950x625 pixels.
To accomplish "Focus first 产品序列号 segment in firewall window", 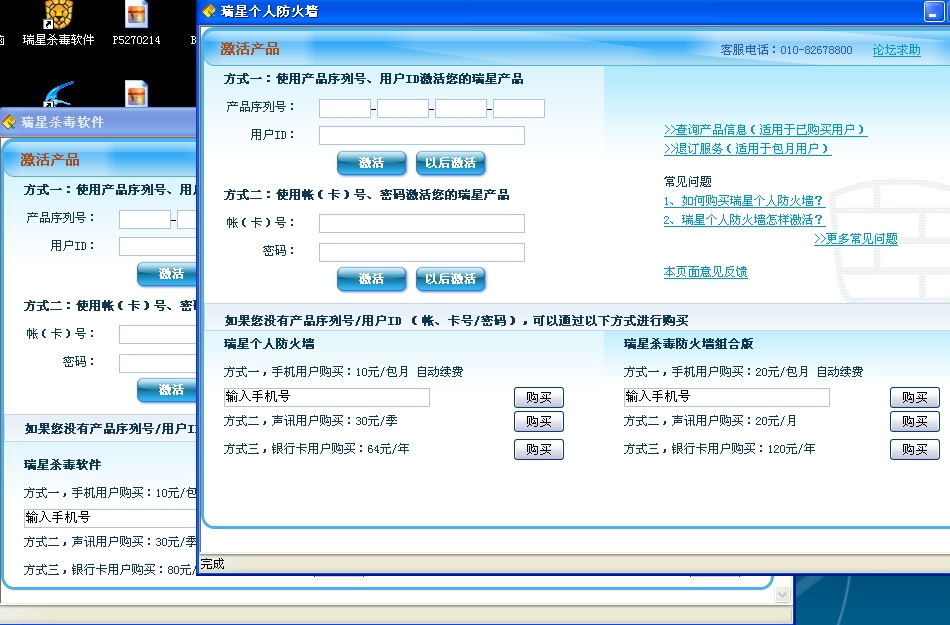I will 345,108.
